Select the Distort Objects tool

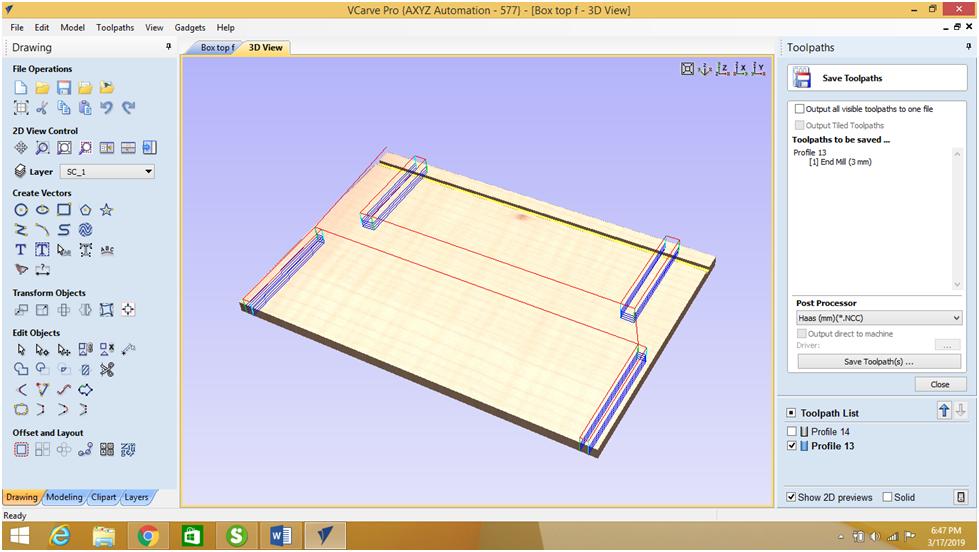(x=107, y=310)
